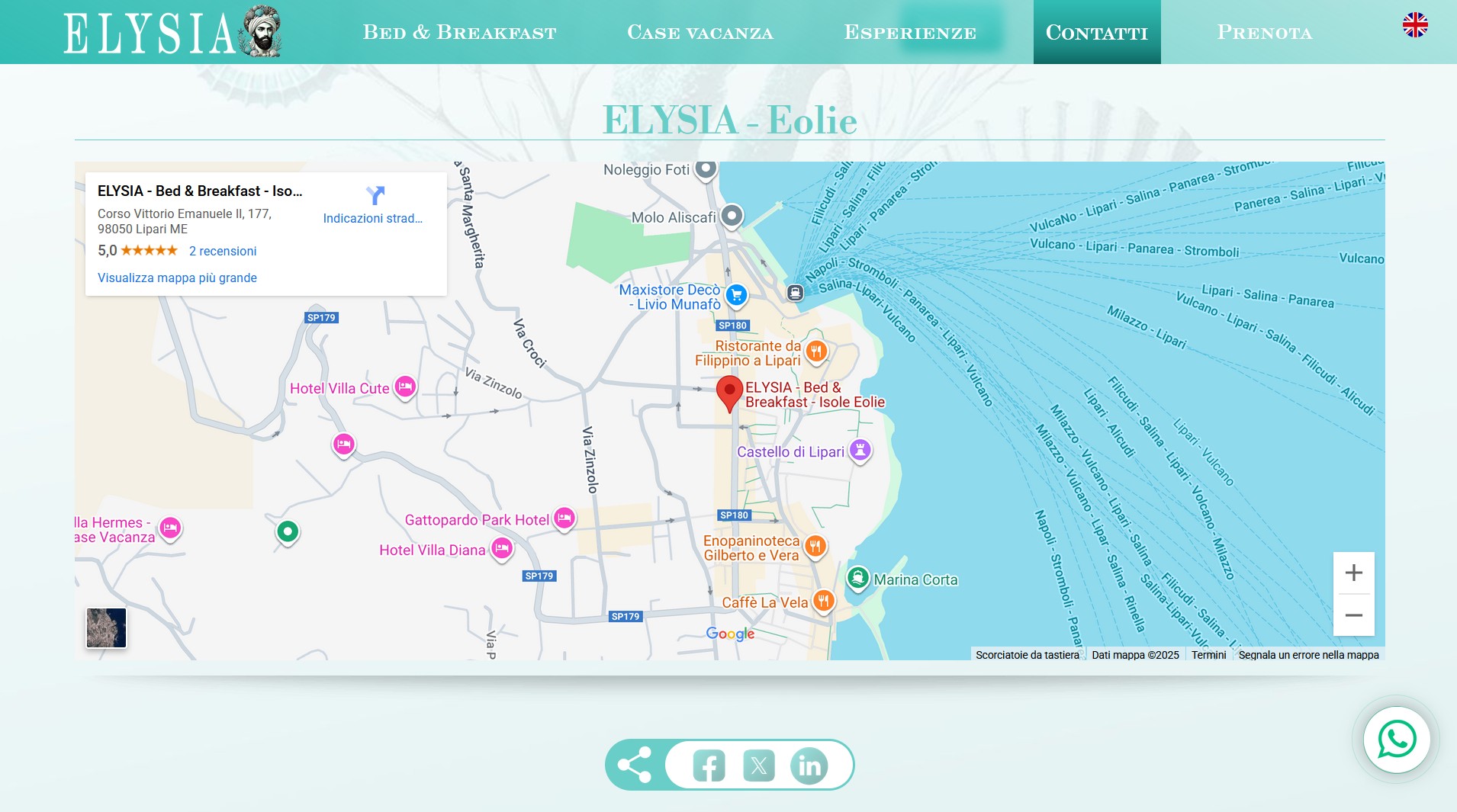Select the Noleggio Foti marker
Viewport: 1457px width, 812px height.
click(706, 168)
